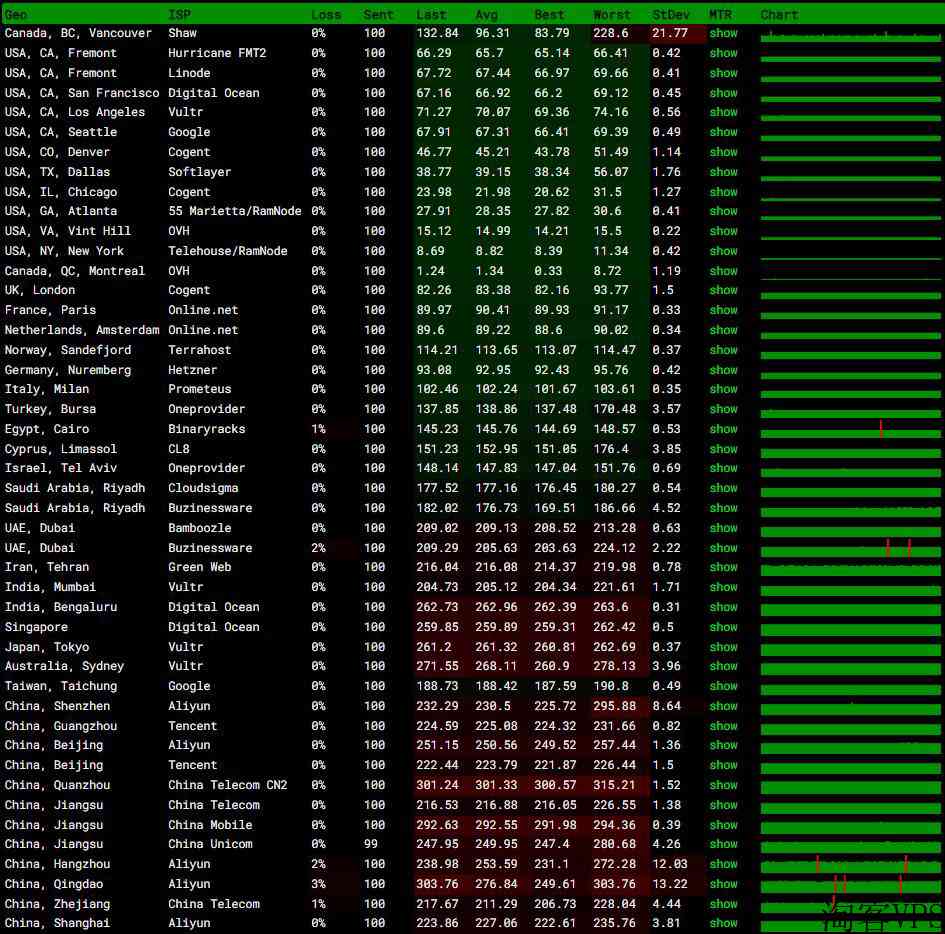Select the "Canada, BC, Vancouver" geo cell

78,33
